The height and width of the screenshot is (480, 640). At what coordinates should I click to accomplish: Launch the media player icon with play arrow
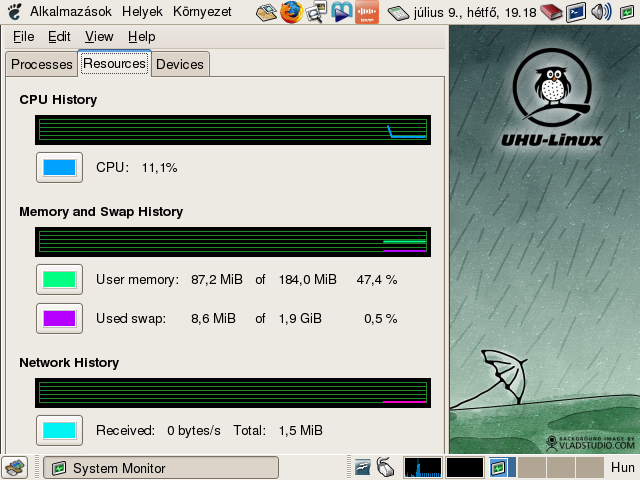click(x=341, y=12)
